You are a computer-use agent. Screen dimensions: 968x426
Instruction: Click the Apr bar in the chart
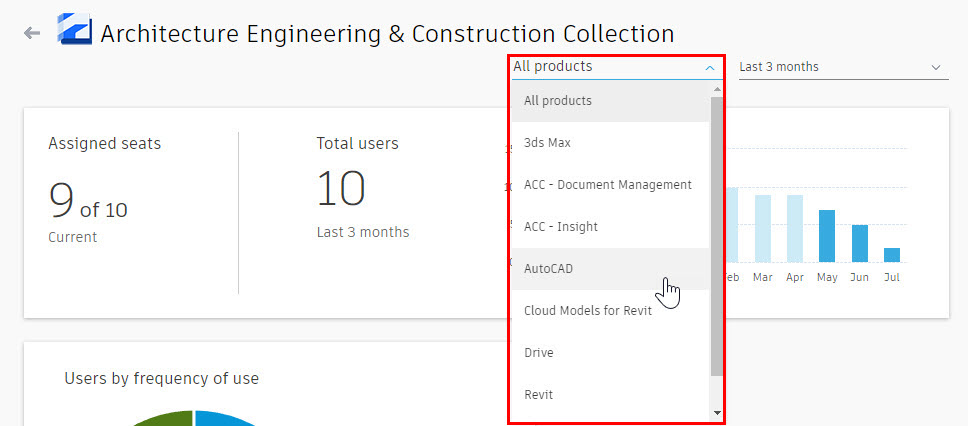click(795, 228)
